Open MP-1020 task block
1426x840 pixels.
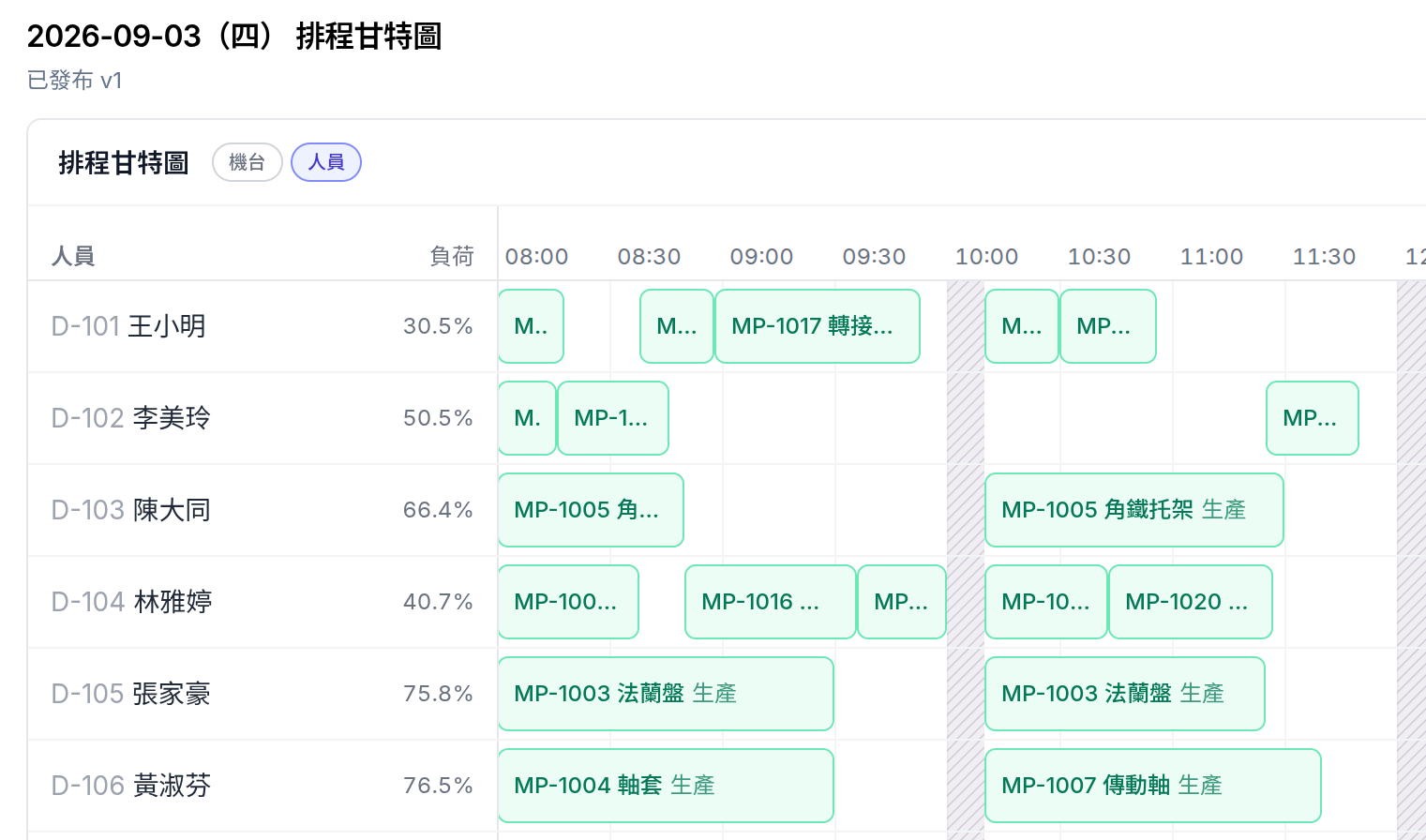[x=1191, y=602]
